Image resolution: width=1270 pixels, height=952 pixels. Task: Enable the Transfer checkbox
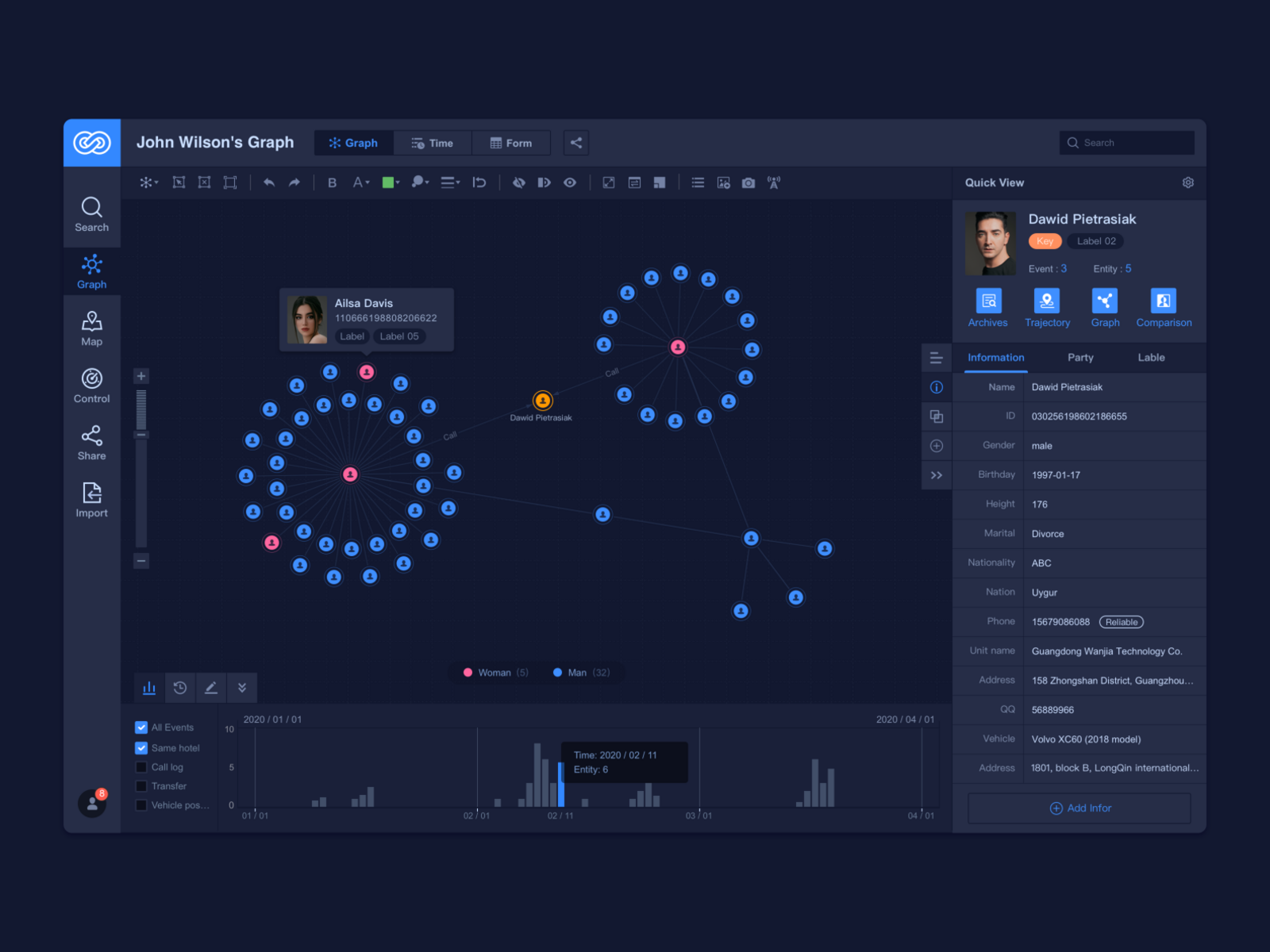coord(141,786)
